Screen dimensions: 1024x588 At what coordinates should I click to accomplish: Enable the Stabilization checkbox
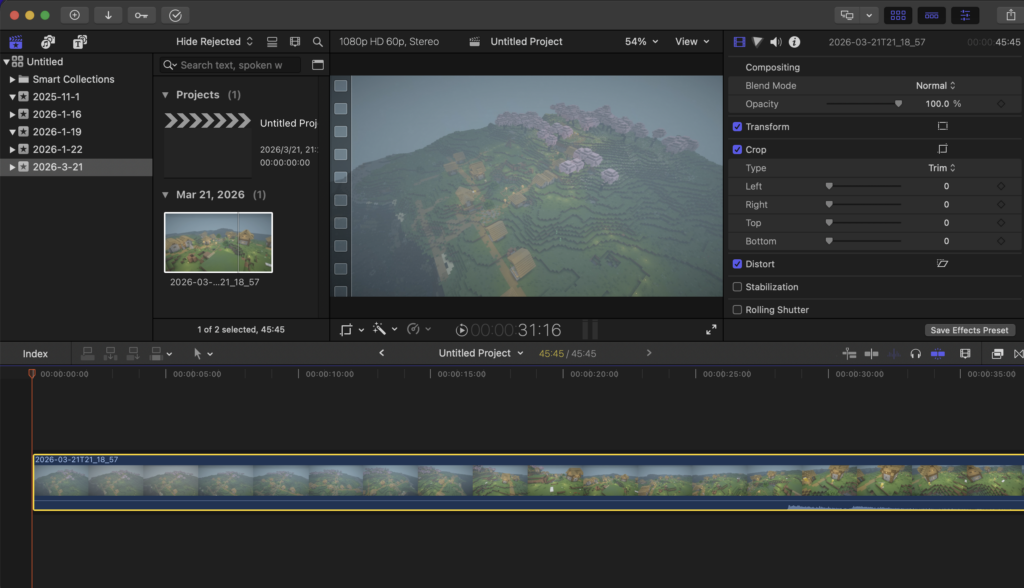(x=737, y=287)
